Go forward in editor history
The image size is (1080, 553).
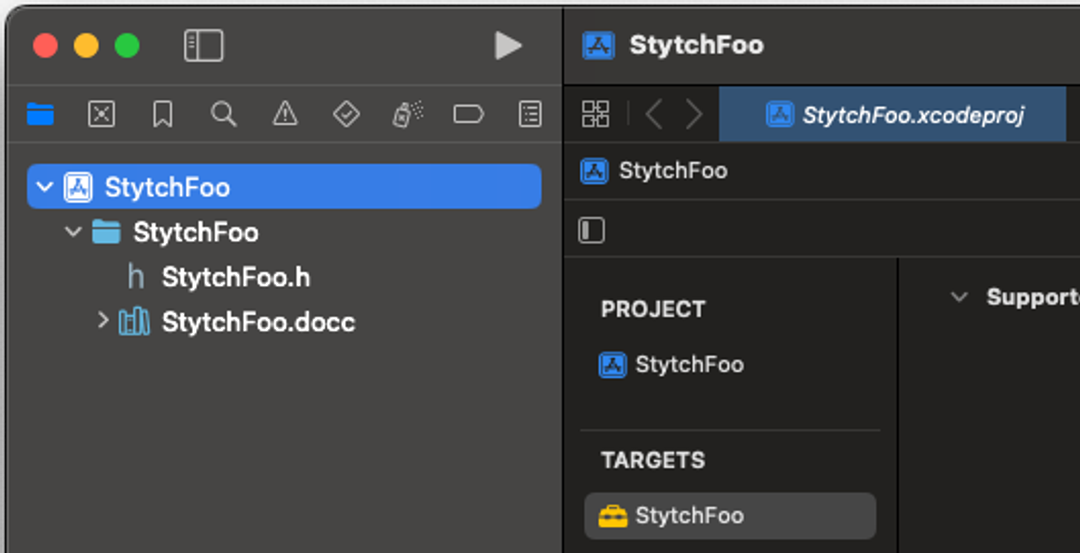(694, 114)
